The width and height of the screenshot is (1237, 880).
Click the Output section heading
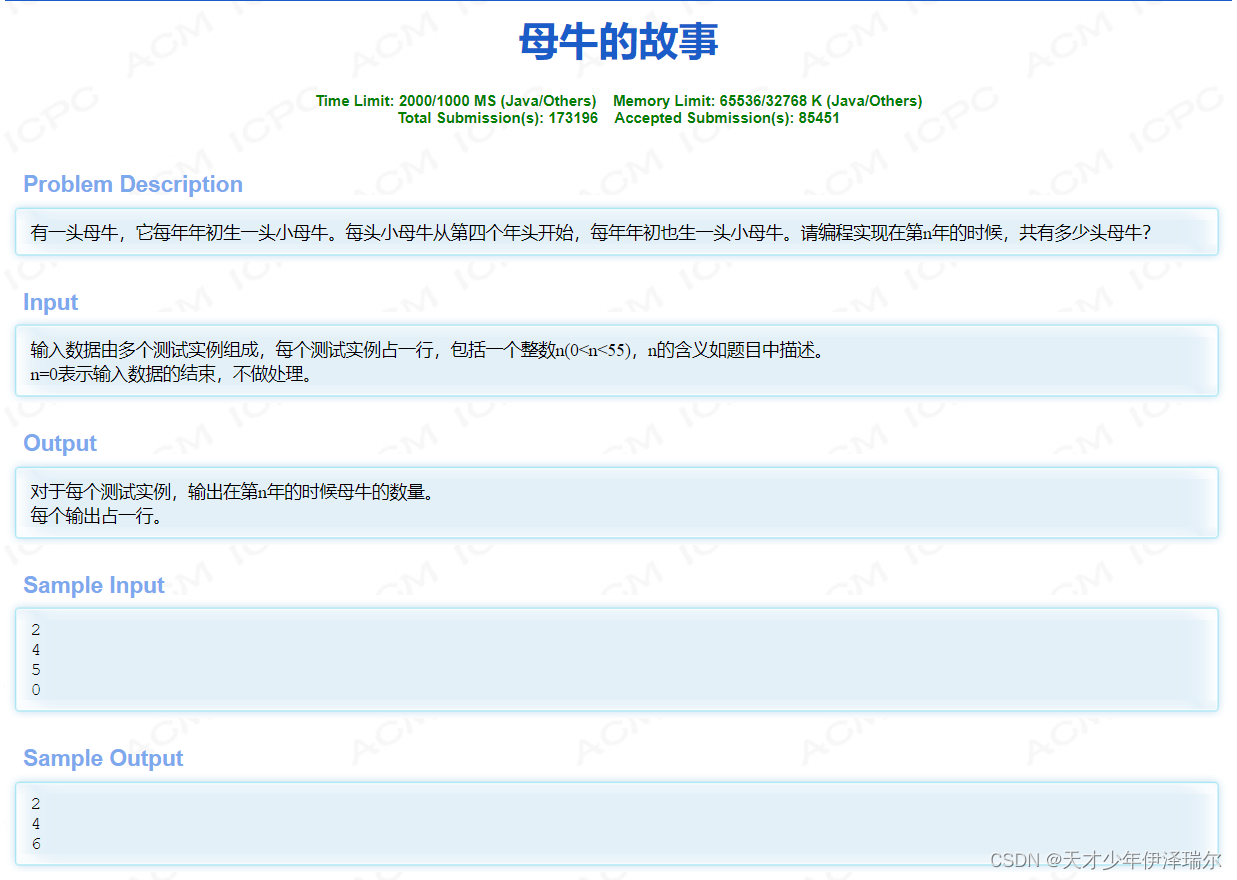60,443
